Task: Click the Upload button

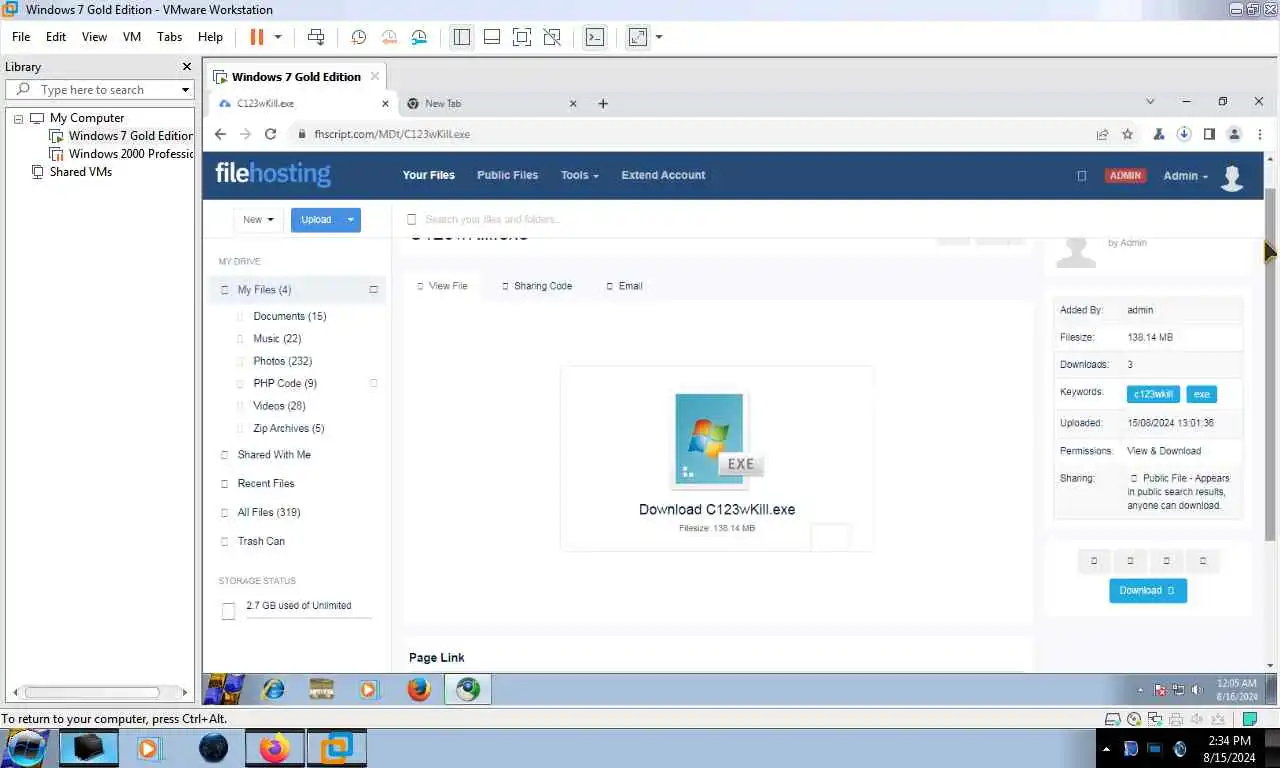Action: click(316, 220)
